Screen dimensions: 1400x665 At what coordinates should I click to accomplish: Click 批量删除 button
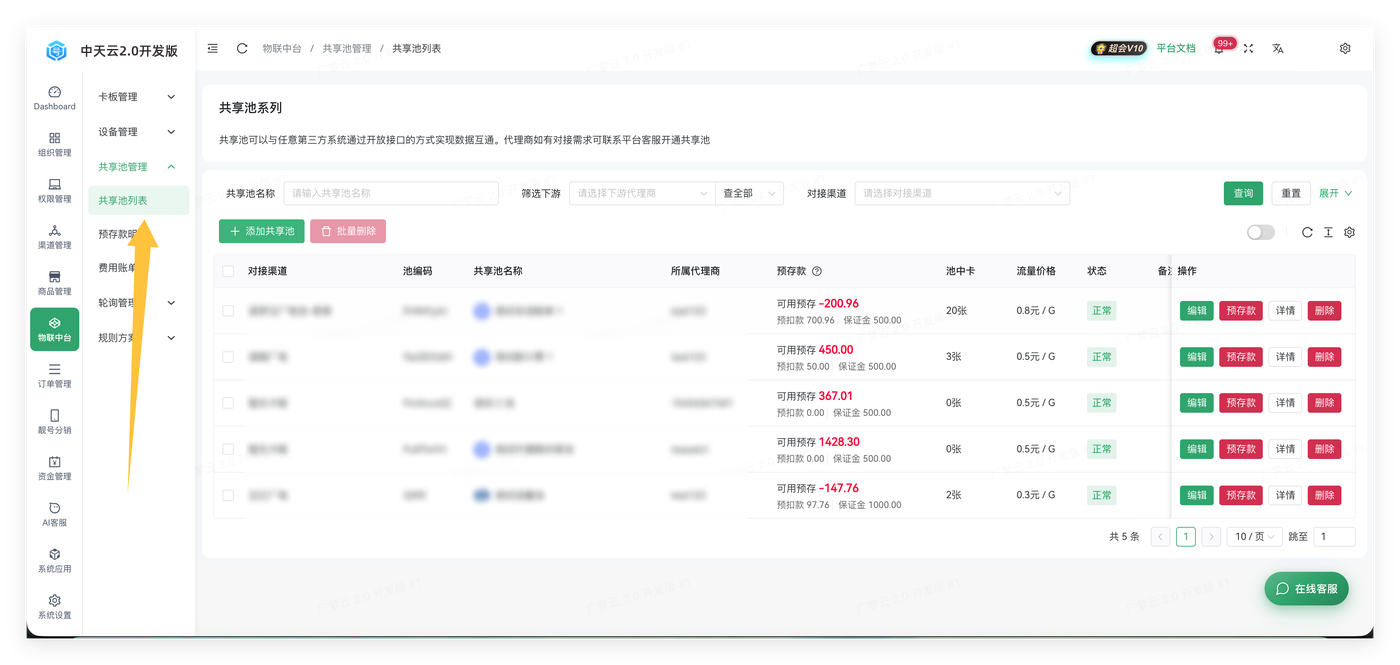(348, 231)
